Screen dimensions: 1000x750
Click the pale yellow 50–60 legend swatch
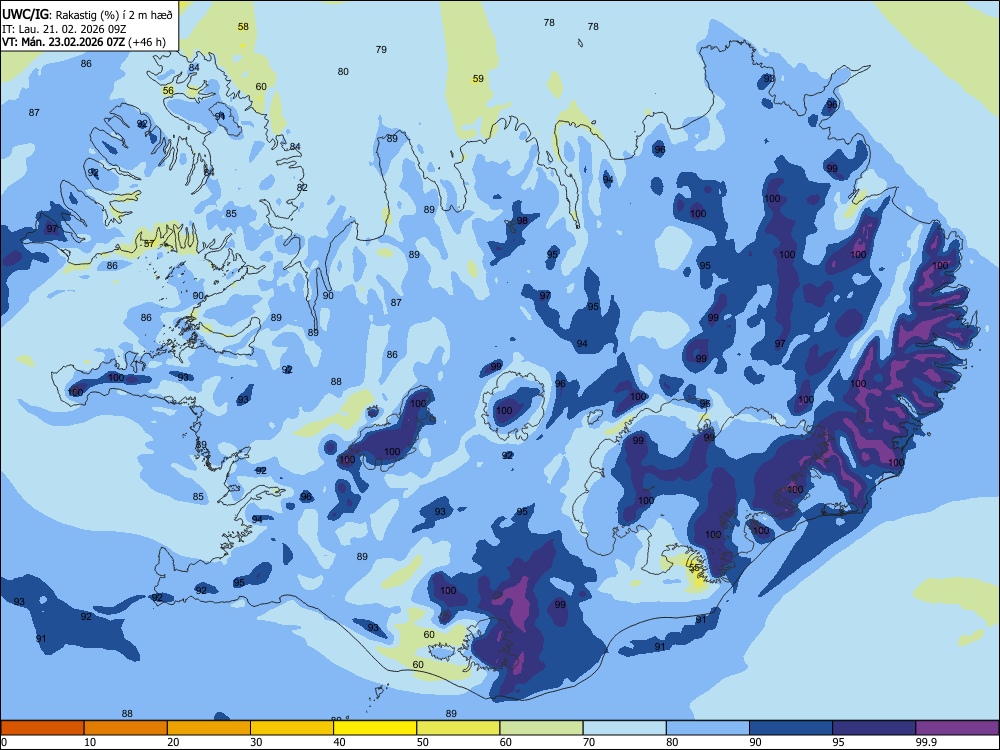[459, 728]
